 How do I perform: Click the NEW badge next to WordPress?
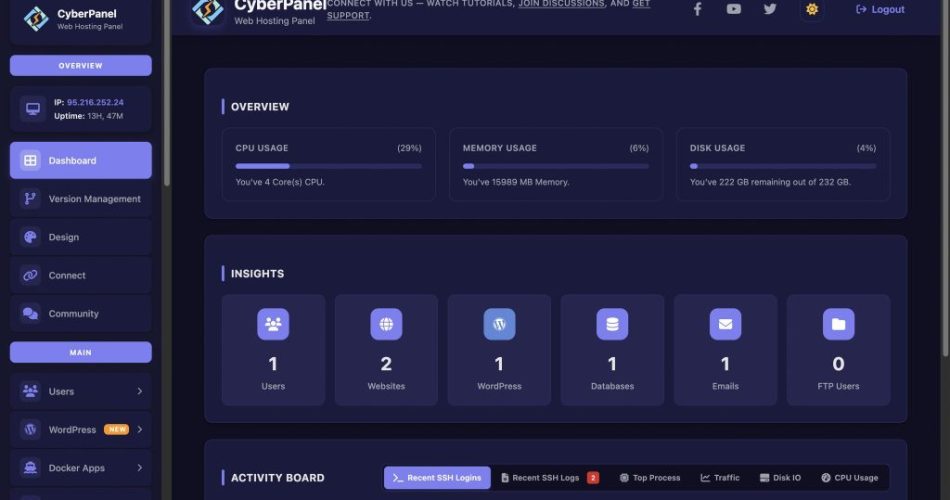(x=116, y=430)
